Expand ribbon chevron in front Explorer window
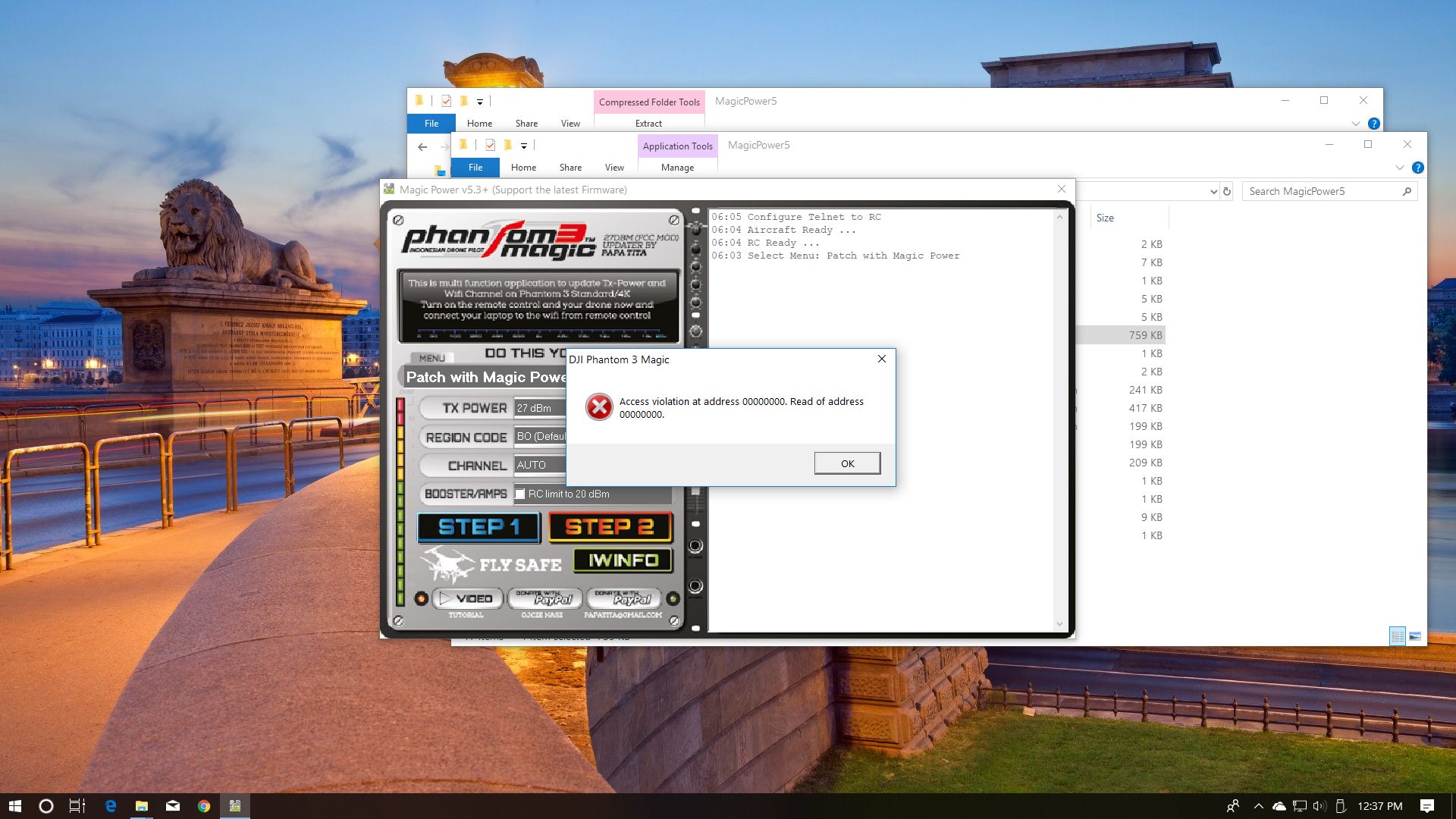This screenshot has width=1456, height=819. tap(1399, 168)
